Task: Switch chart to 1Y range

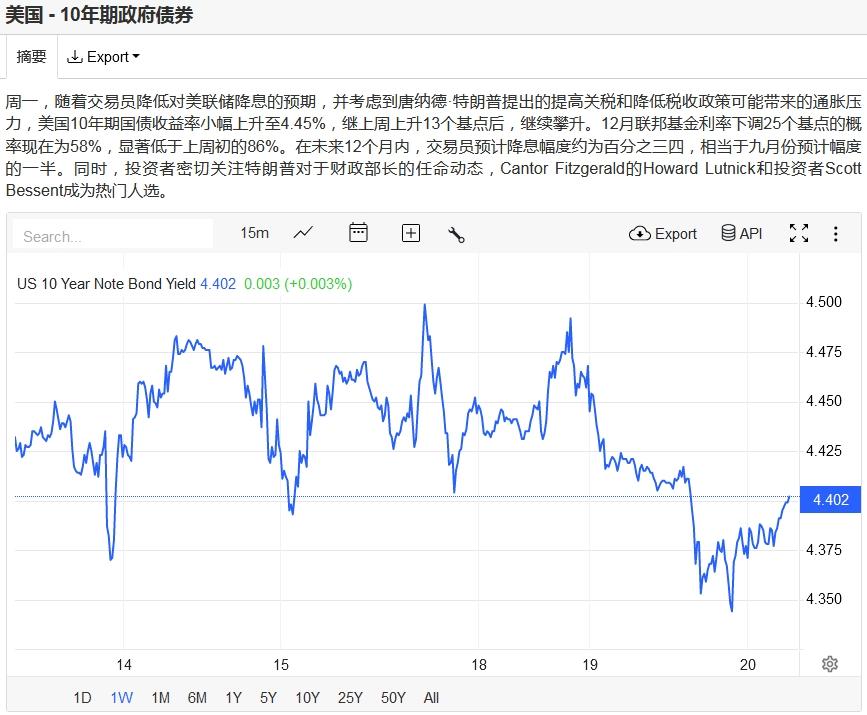Action: (x=233, y=698)
